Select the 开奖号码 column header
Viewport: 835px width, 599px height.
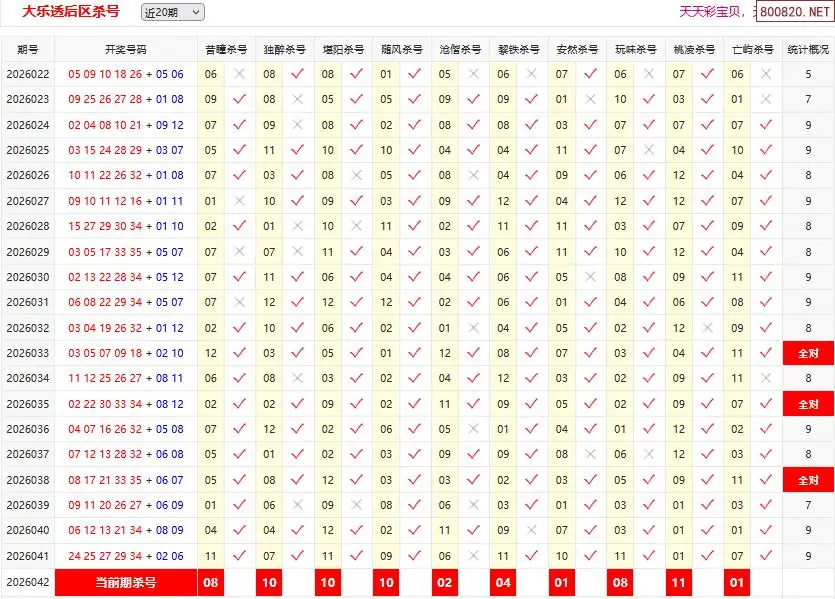pos(126,49)
